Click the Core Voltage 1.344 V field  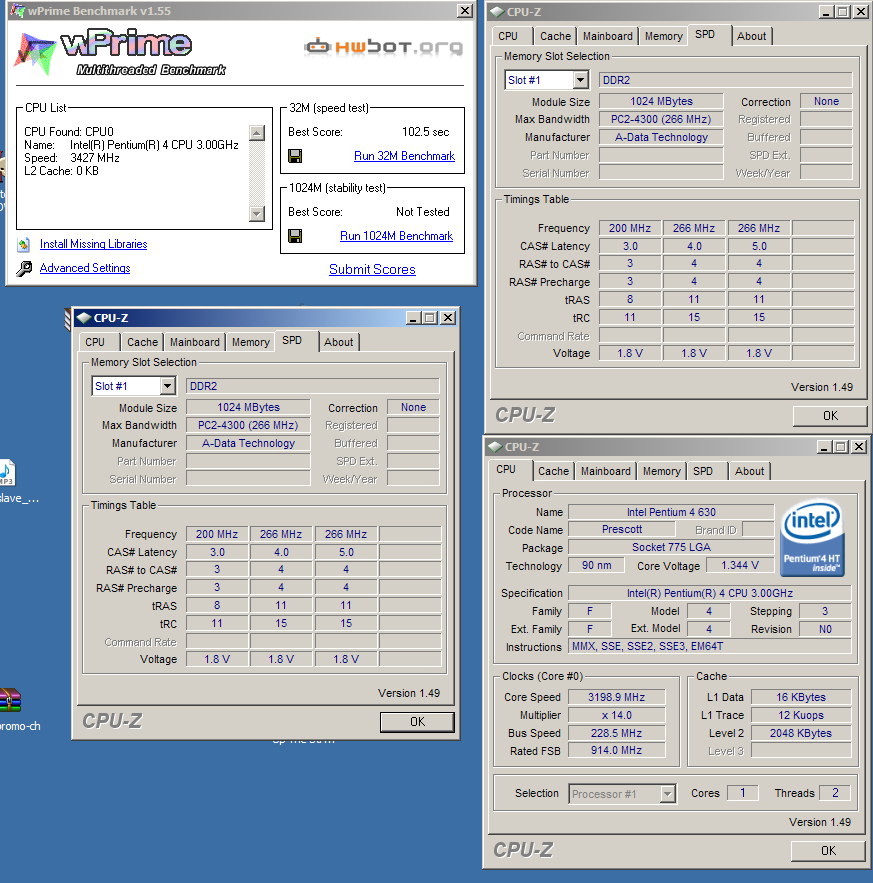click(x=740, y=565)
